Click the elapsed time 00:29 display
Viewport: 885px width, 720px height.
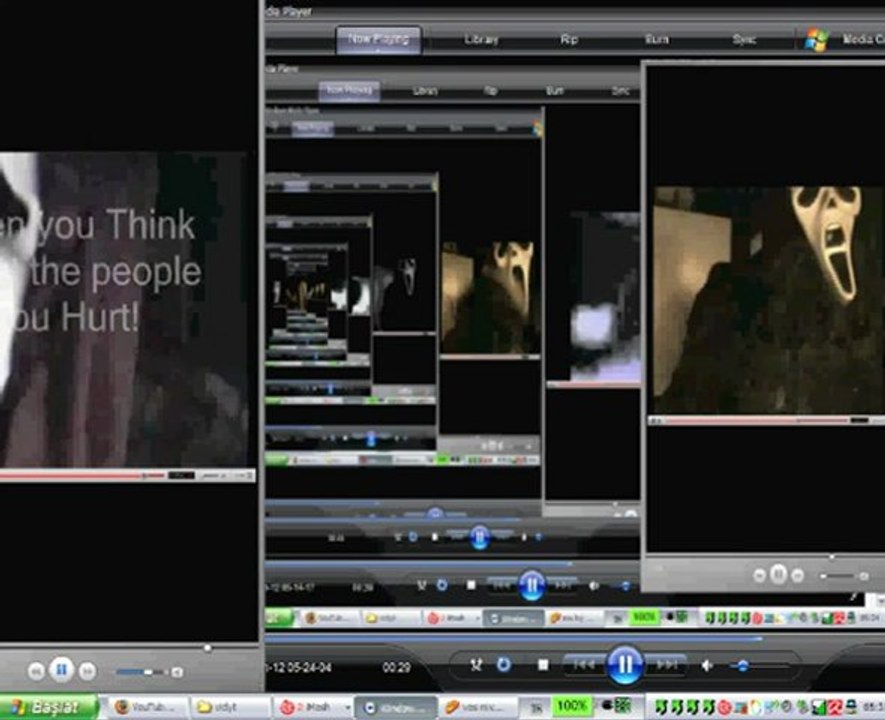[x=396, y=668]
